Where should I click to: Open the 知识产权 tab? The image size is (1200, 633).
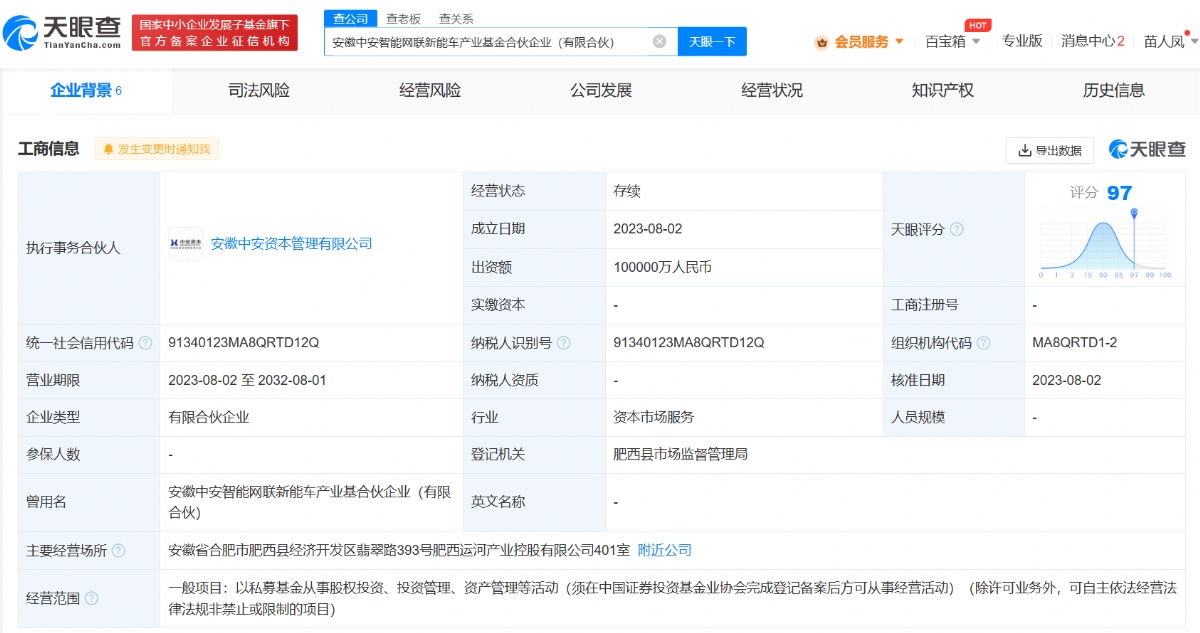pos(942,91)
